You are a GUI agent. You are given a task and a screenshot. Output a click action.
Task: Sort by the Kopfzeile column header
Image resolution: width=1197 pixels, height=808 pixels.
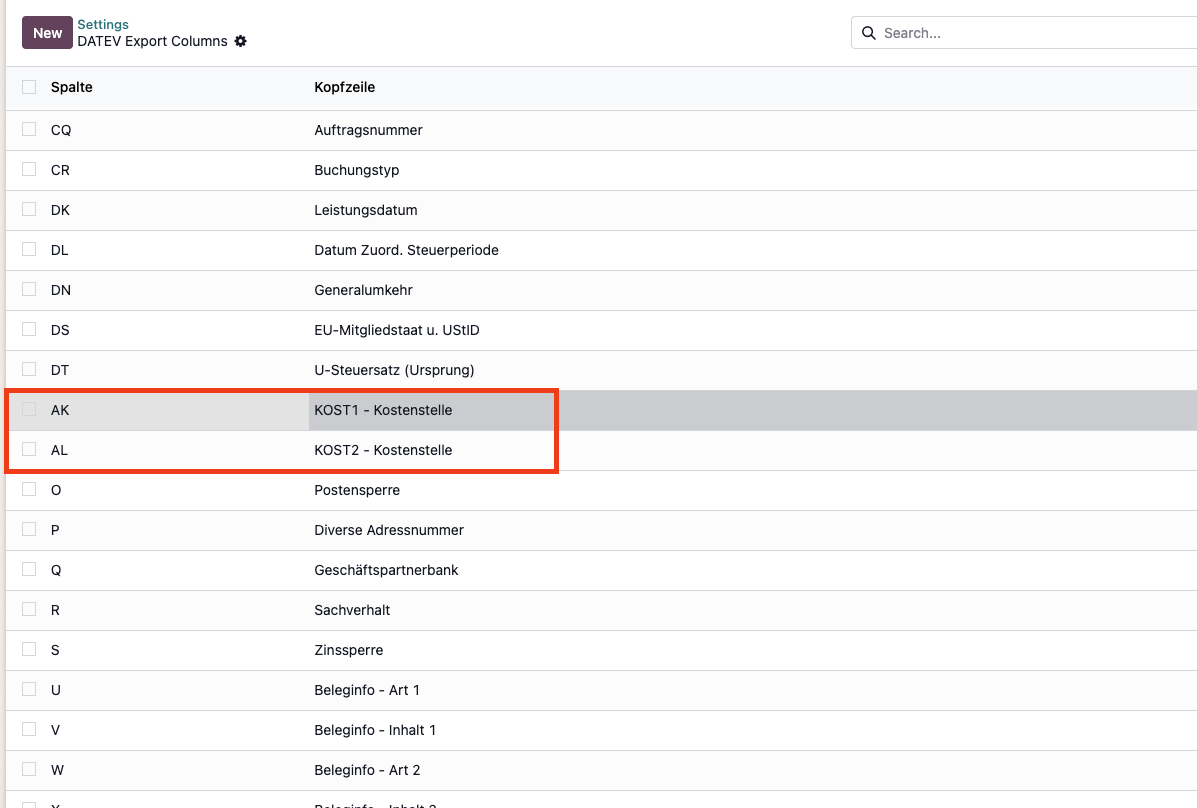pyautogui.click(x=345, y=87)
